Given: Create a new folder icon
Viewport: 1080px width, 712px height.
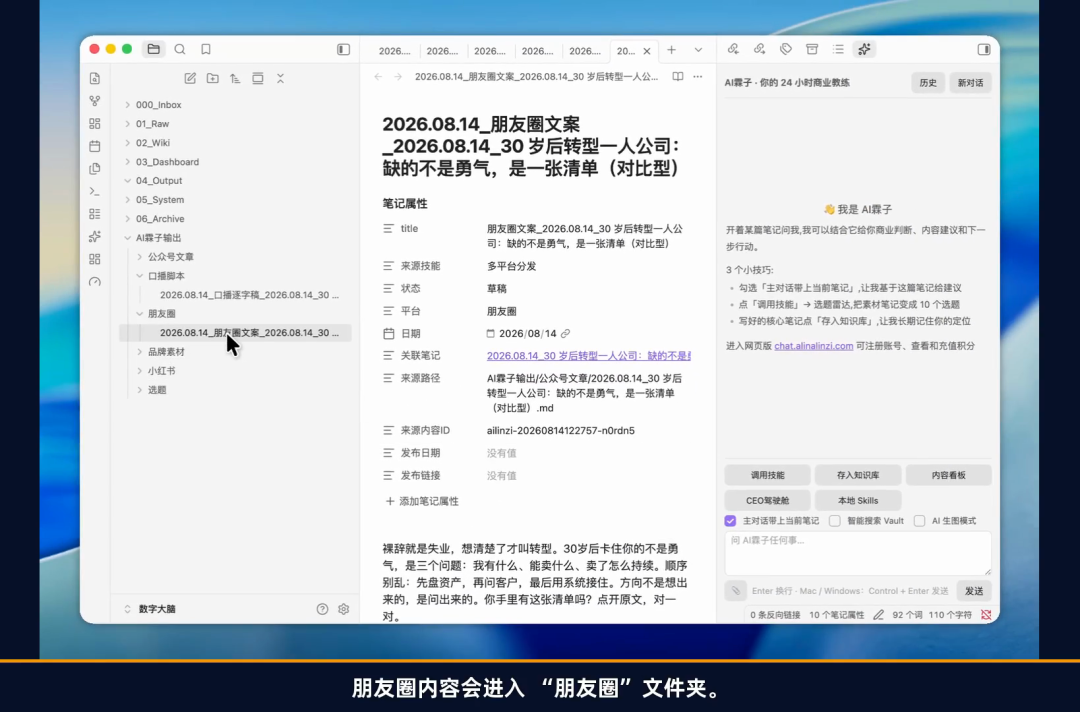Looking at the screenshot, I should 213,78.
